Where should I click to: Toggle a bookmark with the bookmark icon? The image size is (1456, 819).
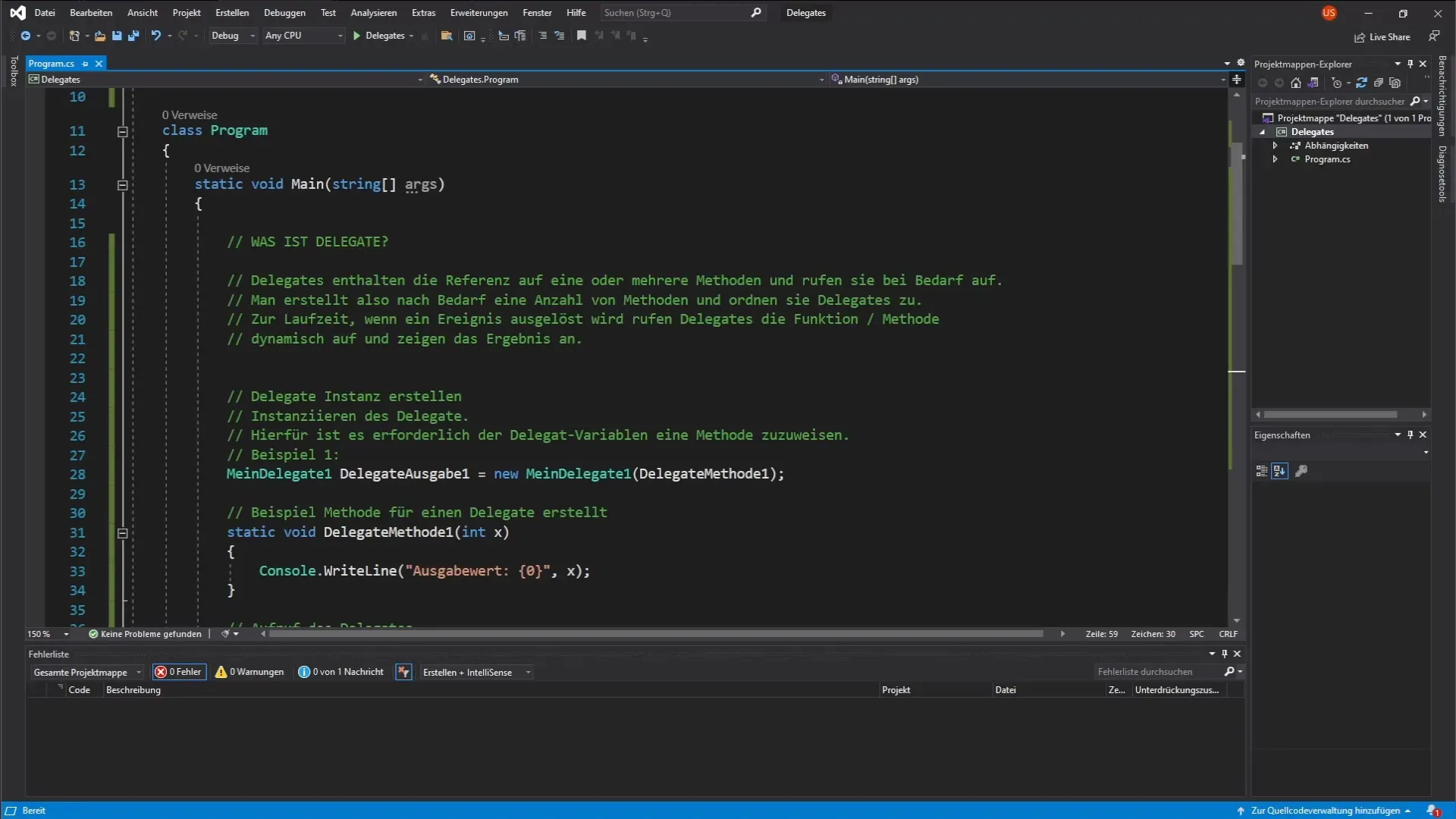582,36
